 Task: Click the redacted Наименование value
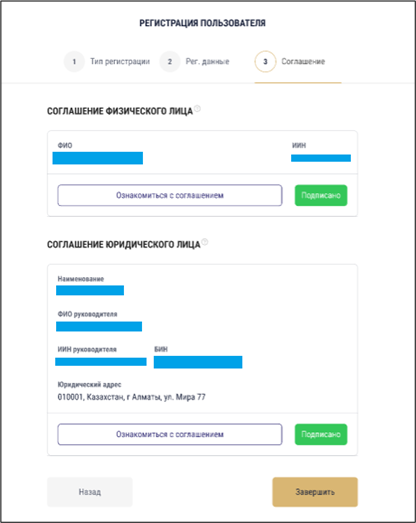pos(90,290)
